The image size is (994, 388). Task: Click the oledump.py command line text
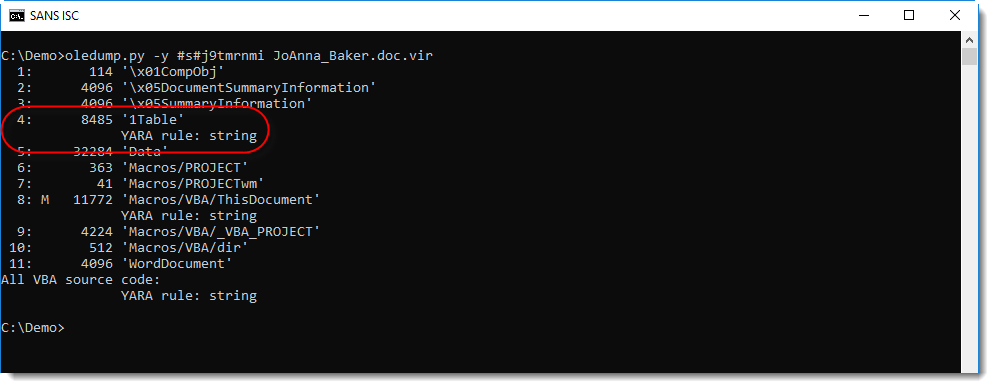(217, 56)
